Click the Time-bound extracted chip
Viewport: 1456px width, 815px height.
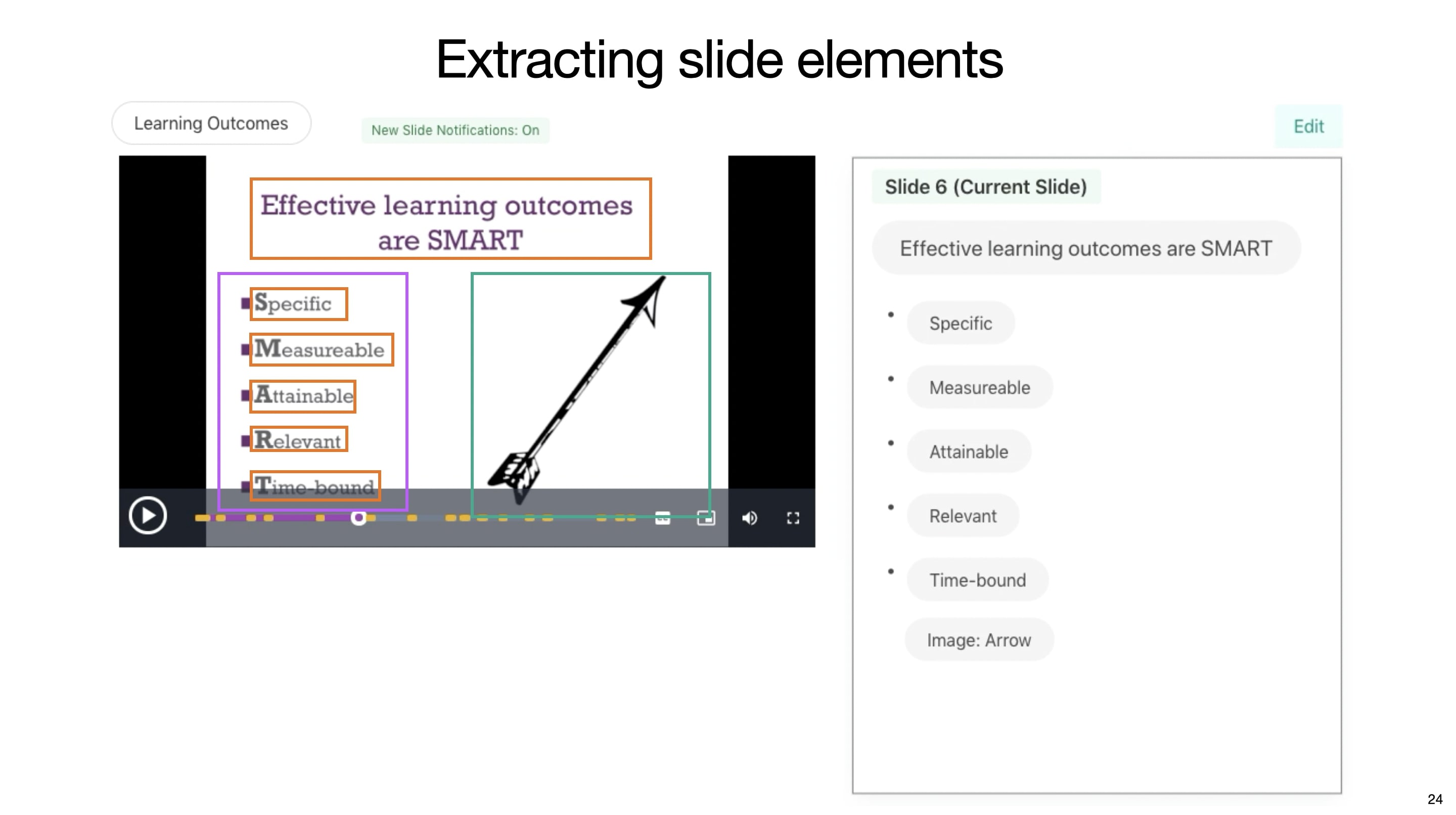[978, 579]
